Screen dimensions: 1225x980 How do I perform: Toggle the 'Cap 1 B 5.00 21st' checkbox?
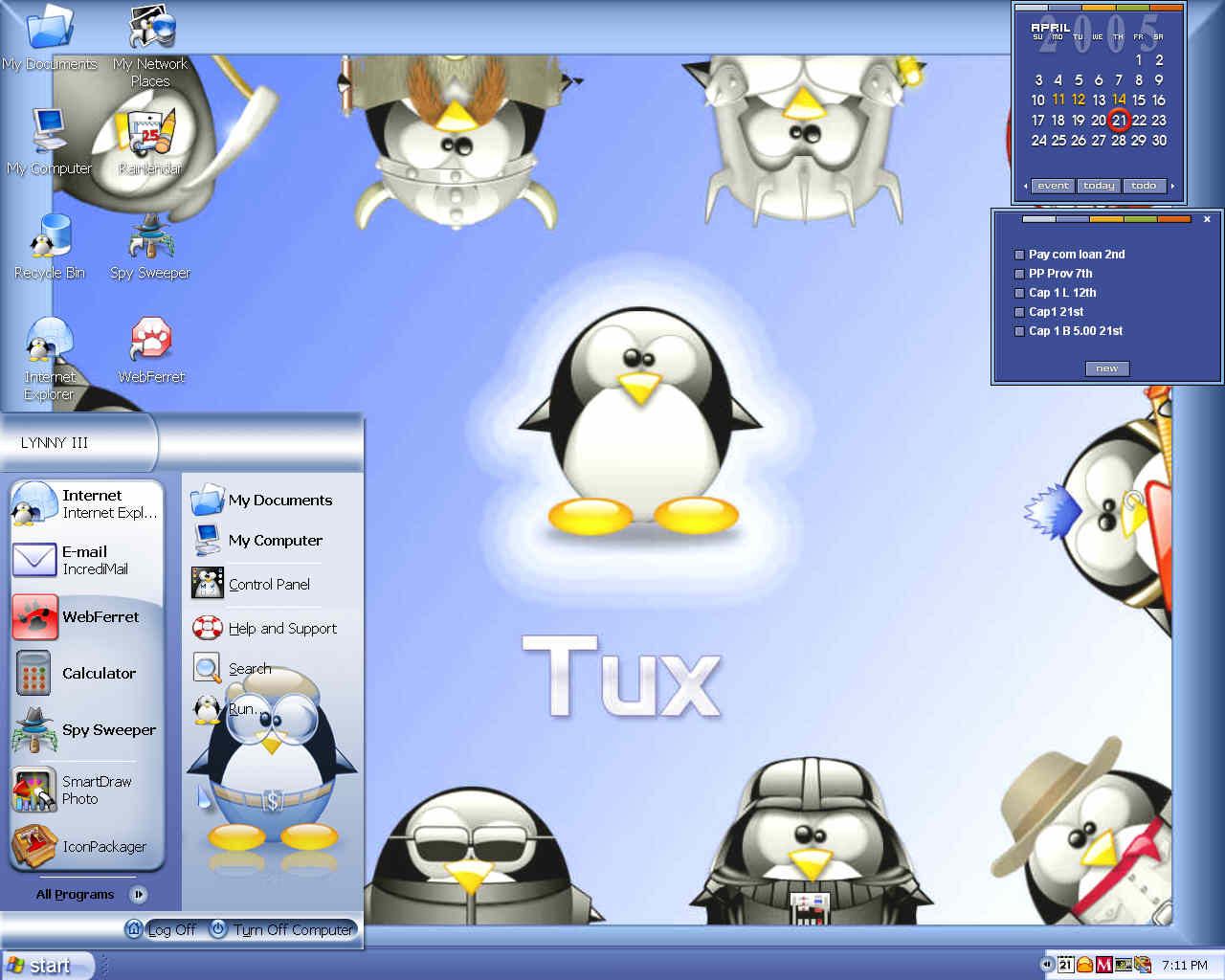1019,331
